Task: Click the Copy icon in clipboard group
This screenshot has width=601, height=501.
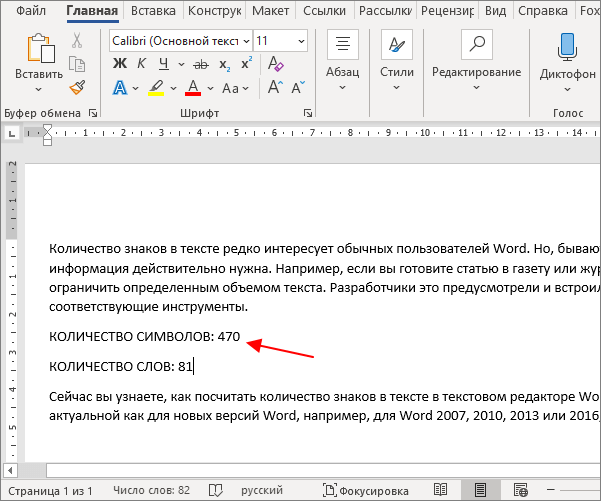Action: coord(77,64)
